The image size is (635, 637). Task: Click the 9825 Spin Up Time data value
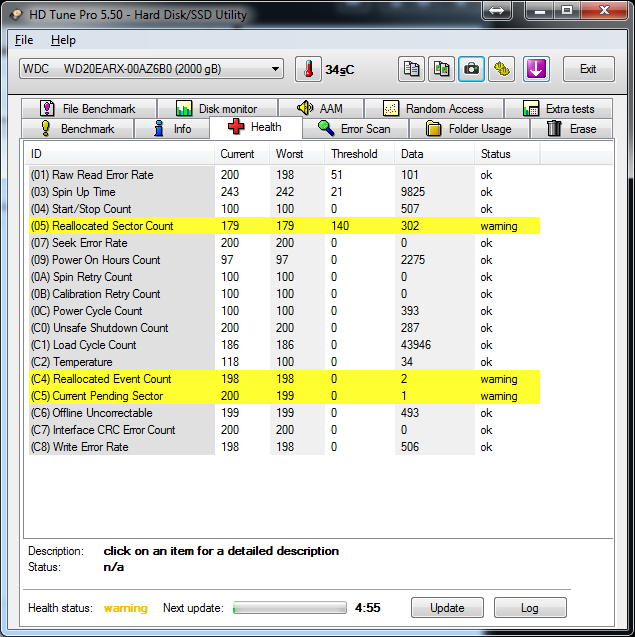pyautogui.click(x=413, y=192)
